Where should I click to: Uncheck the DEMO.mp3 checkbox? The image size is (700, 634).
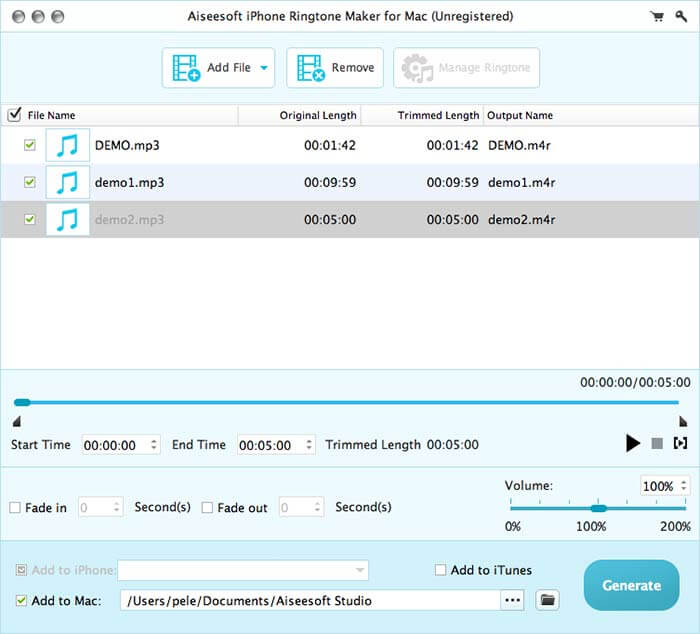click(x=29, y=145)
